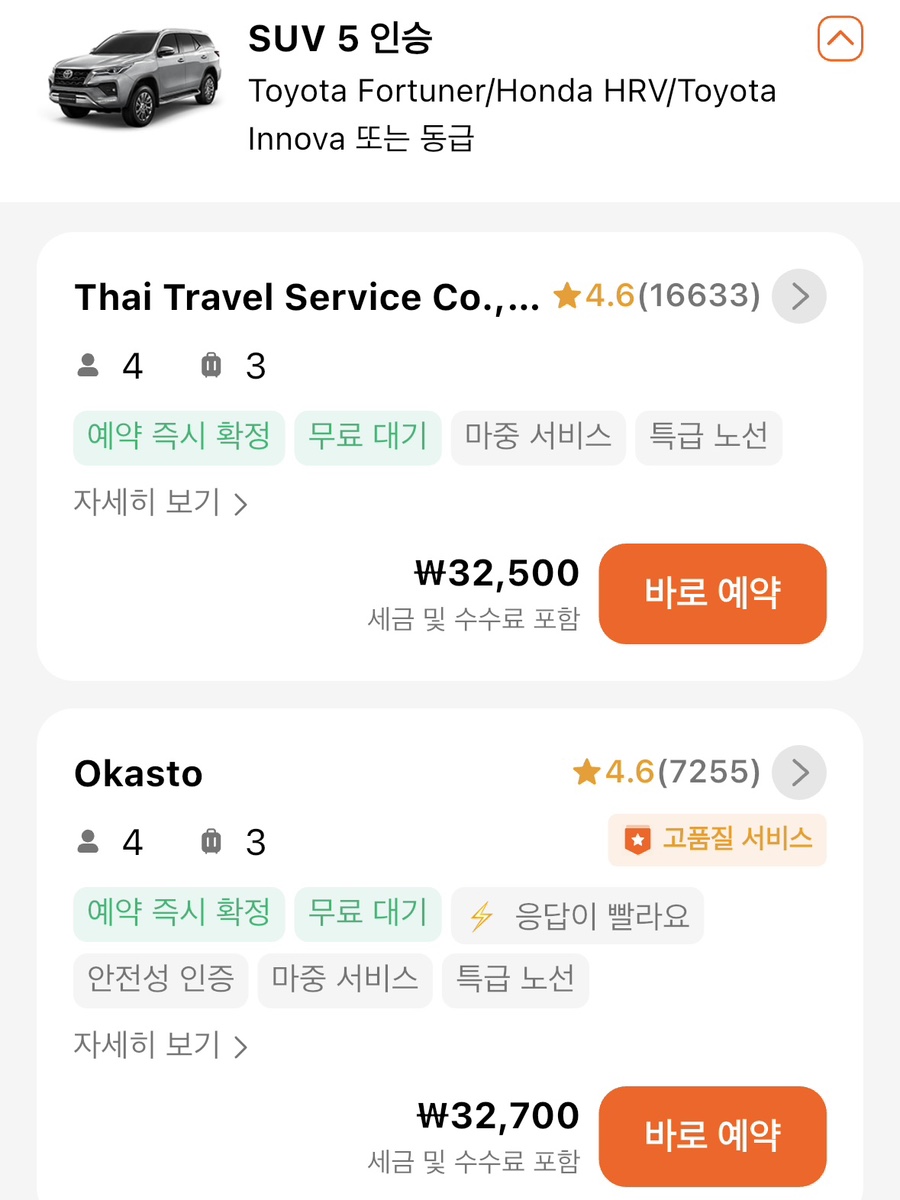Tap the 고품질 서비스 badge icon
This screenshot has width=900, height=1200.
(637, 840)
